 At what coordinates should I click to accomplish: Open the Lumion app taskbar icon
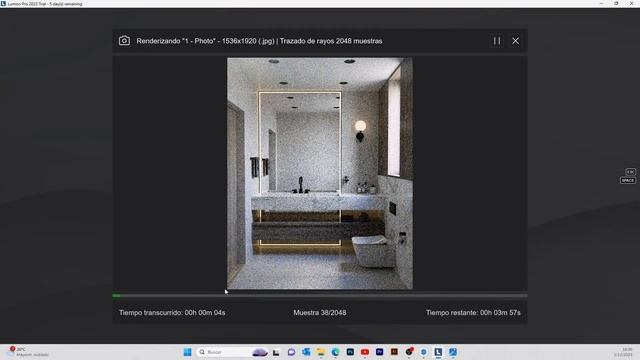(x=438, y=352)
